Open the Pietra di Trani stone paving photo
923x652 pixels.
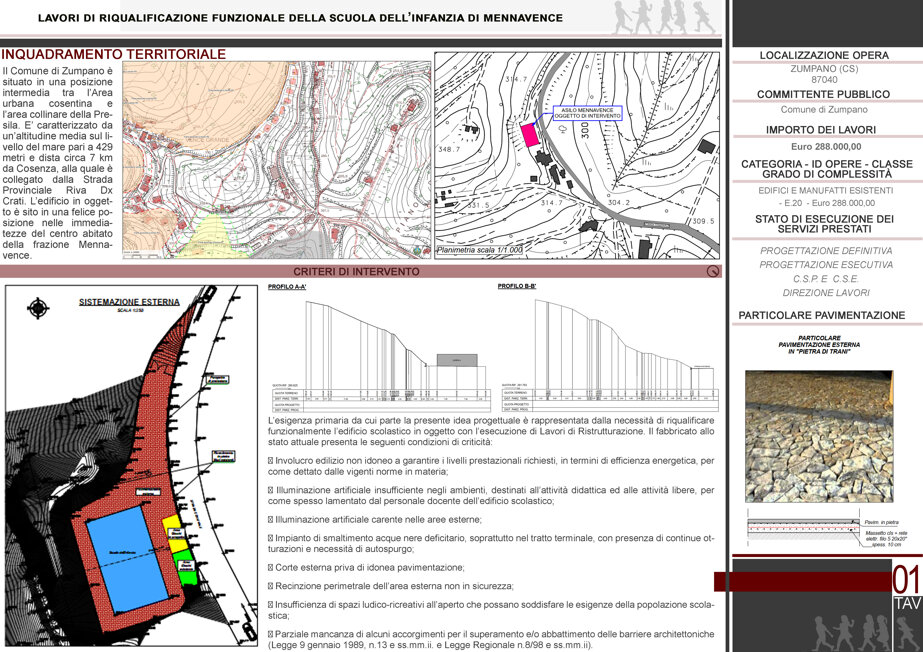(x=819, y=436)
